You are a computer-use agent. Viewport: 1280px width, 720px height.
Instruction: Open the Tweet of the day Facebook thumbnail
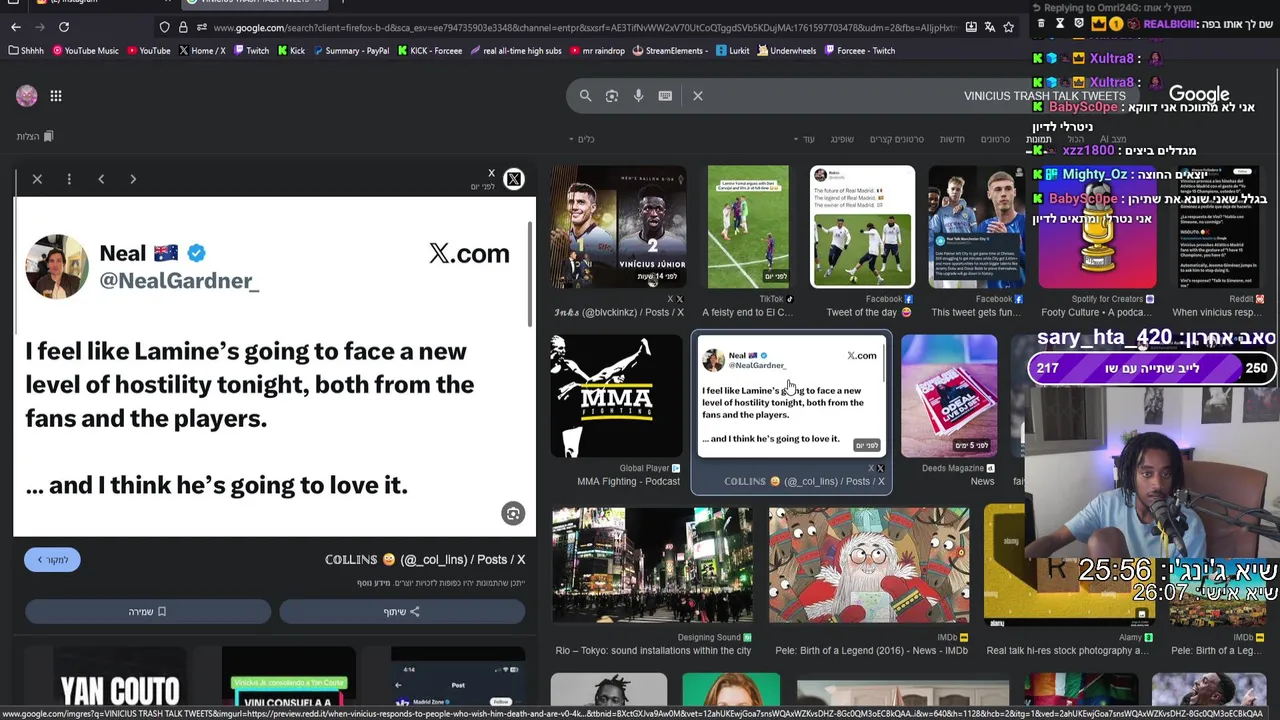pos(862,227)
